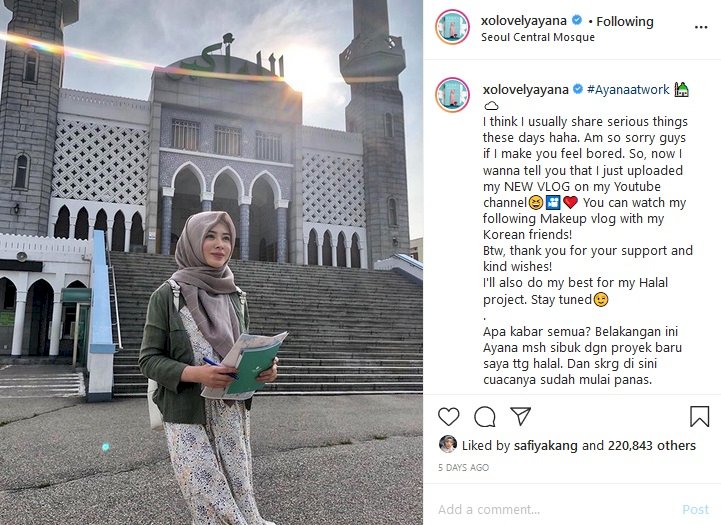Save post with the bookmark icon

pos(699,416)
